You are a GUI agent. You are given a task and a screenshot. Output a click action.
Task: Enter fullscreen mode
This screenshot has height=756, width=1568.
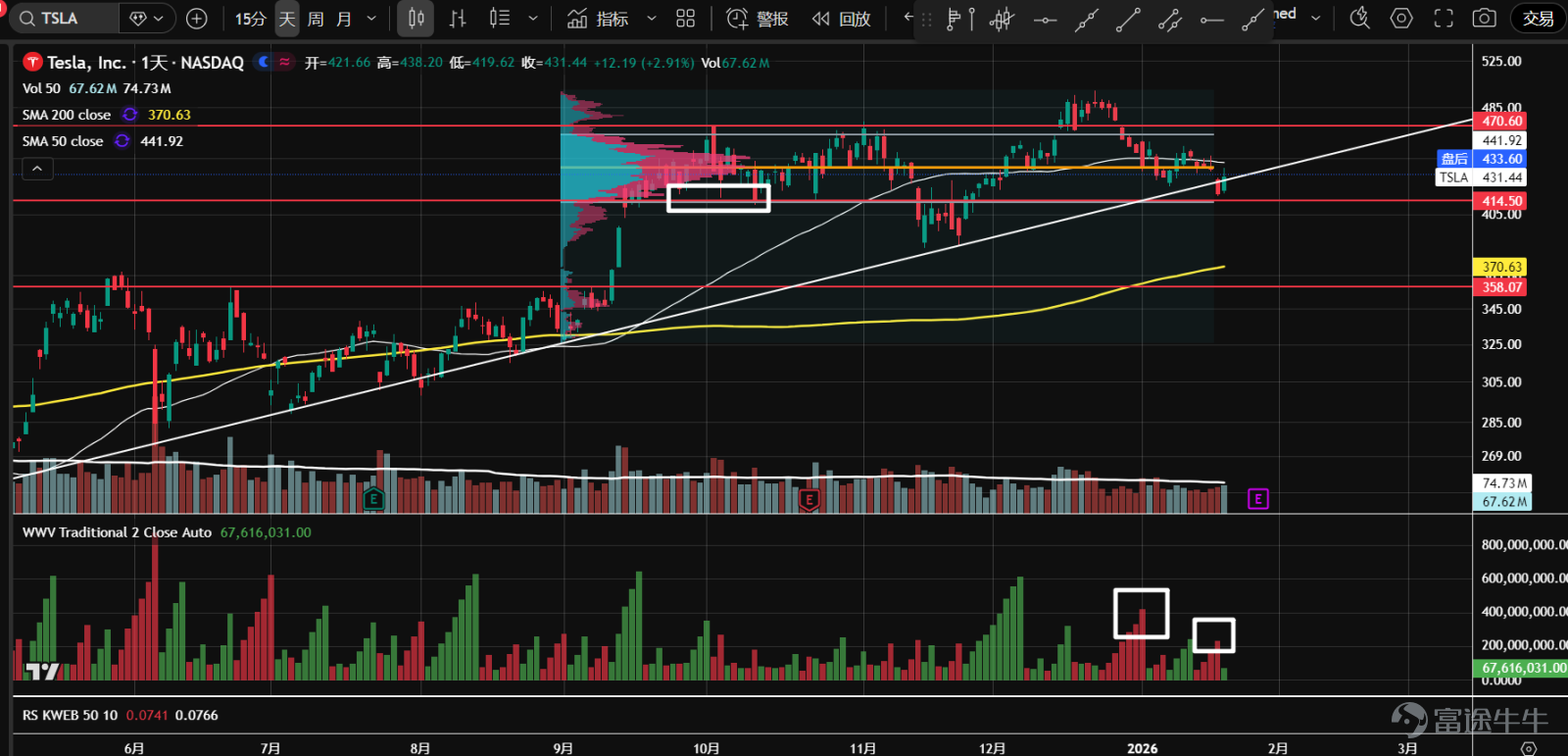[1444, 19]
